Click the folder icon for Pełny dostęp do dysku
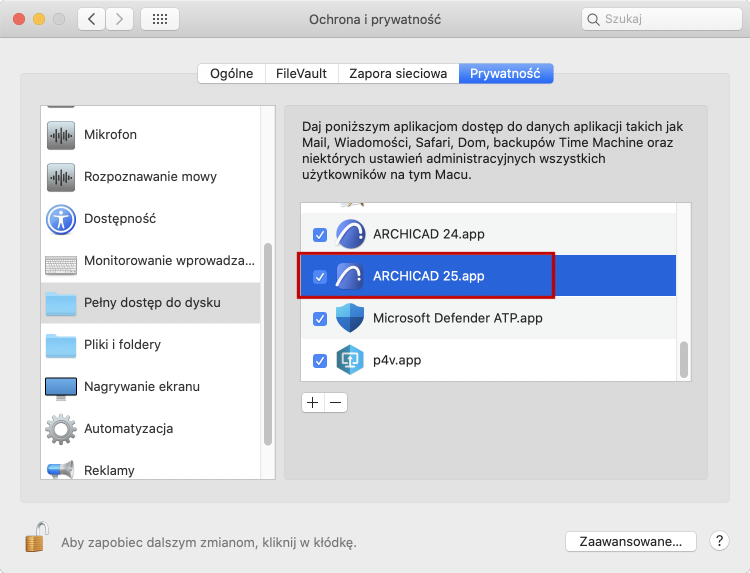The image size is (750, 573). tap(61, 304)
